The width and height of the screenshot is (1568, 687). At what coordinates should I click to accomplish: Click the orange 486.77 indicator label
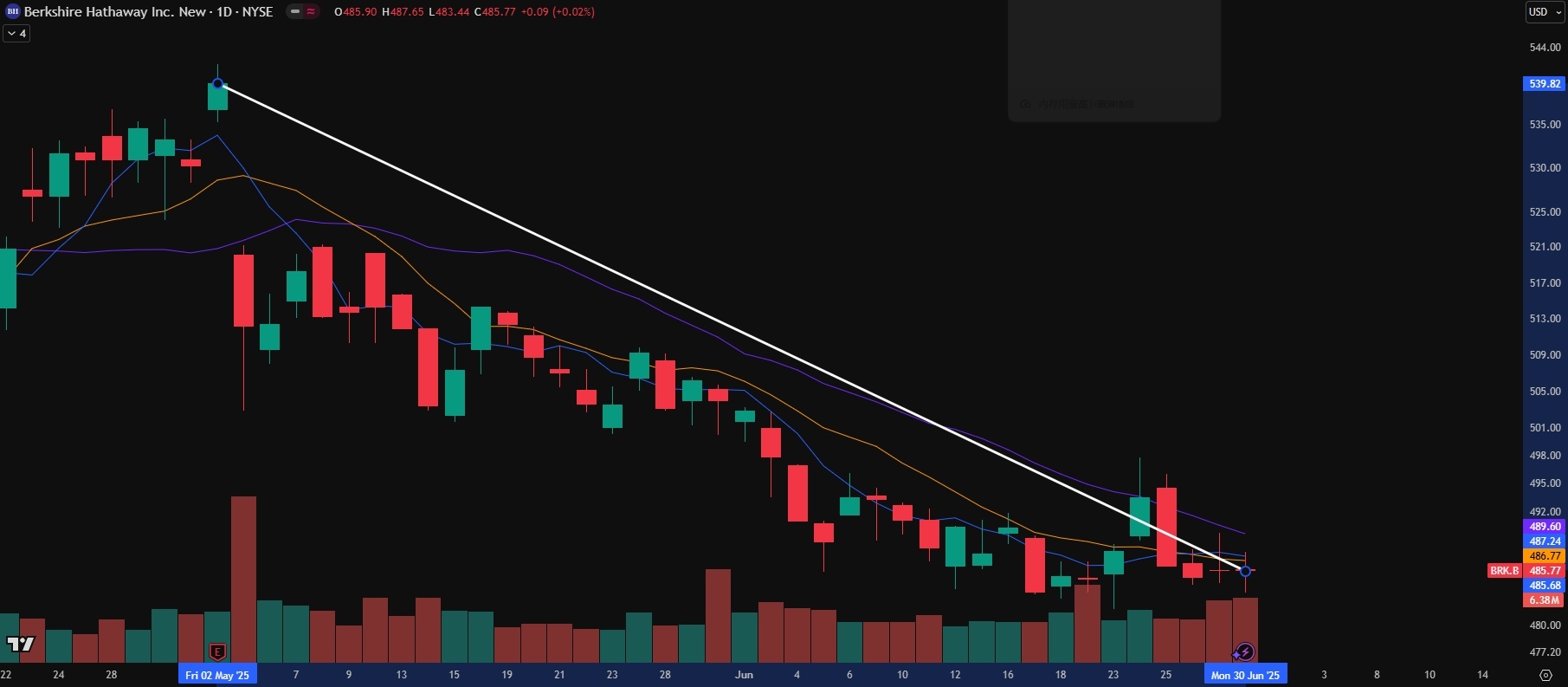pyautogui.click(x=1545, y=556)
